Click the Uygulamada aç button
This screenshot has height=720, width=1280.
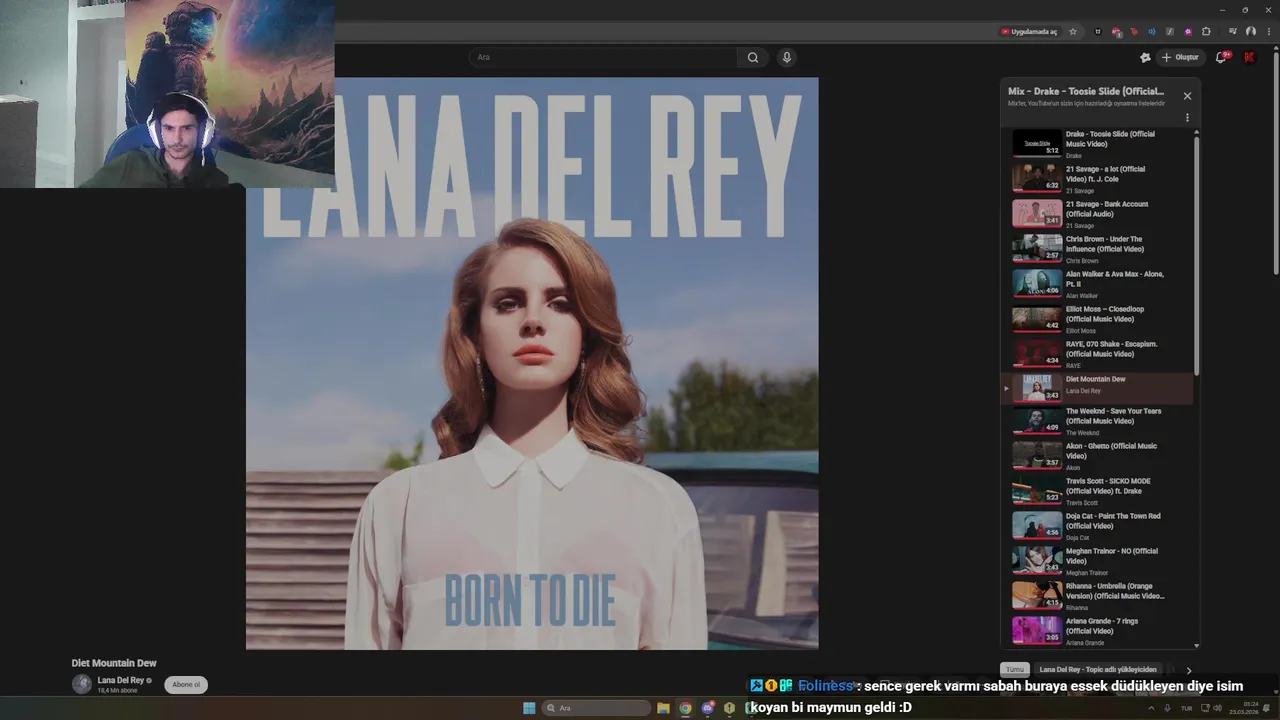pyautogui.click(x=1029, y=31)
